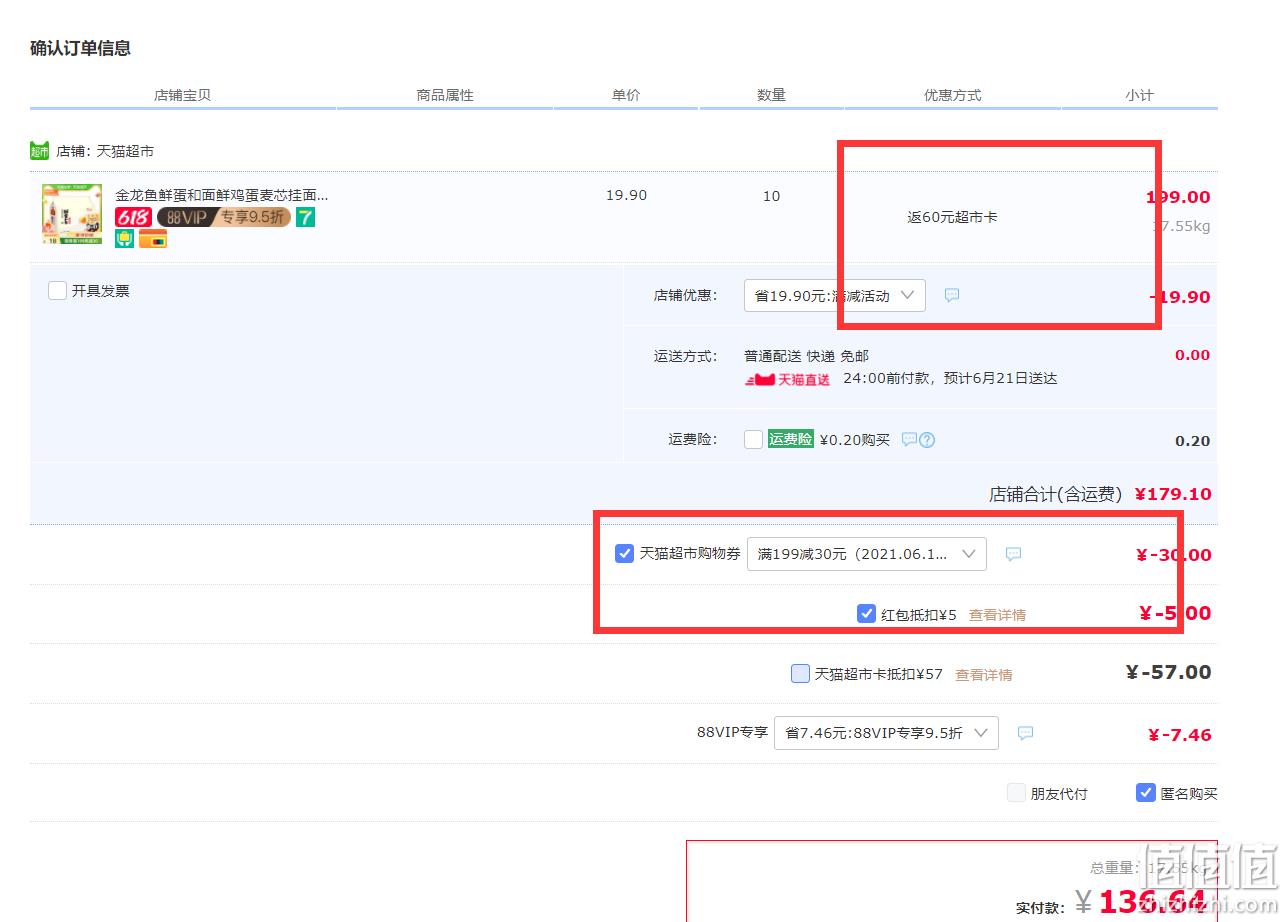
Task: Click the 返60元超市卡 text
Action: click(952, 217)
